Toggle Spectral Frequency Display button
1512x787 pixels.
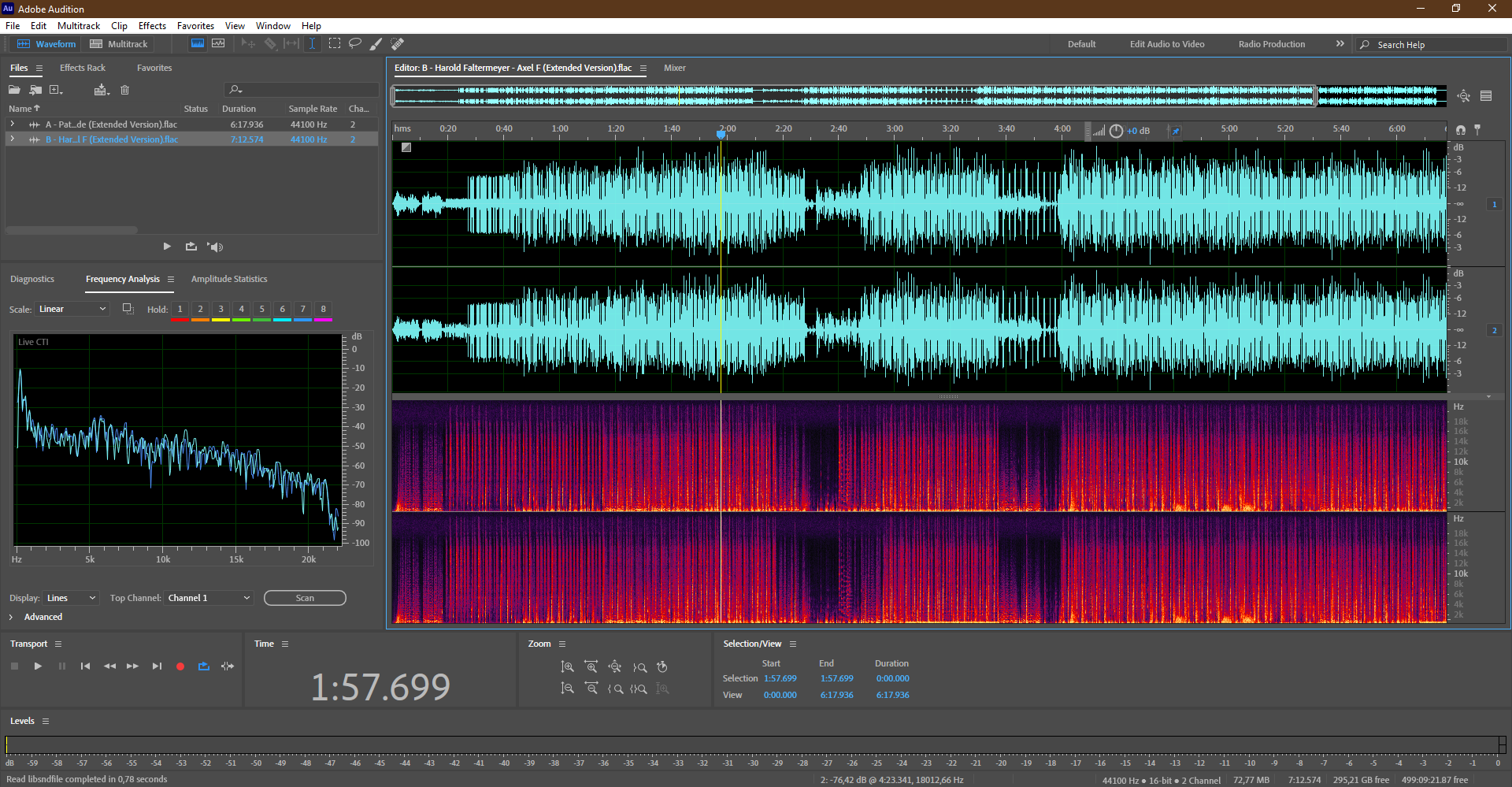click(x=198, y=43)
